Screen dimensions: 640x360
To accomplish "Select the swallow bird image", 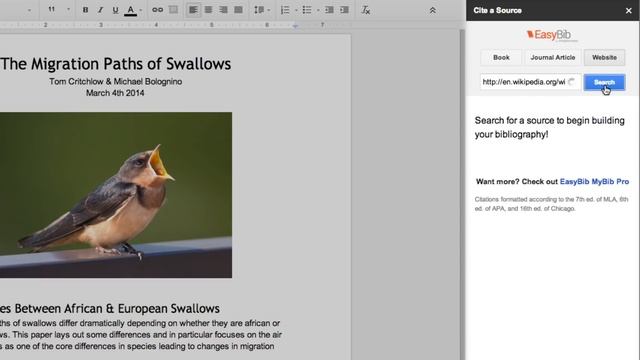I will [116, 195].
